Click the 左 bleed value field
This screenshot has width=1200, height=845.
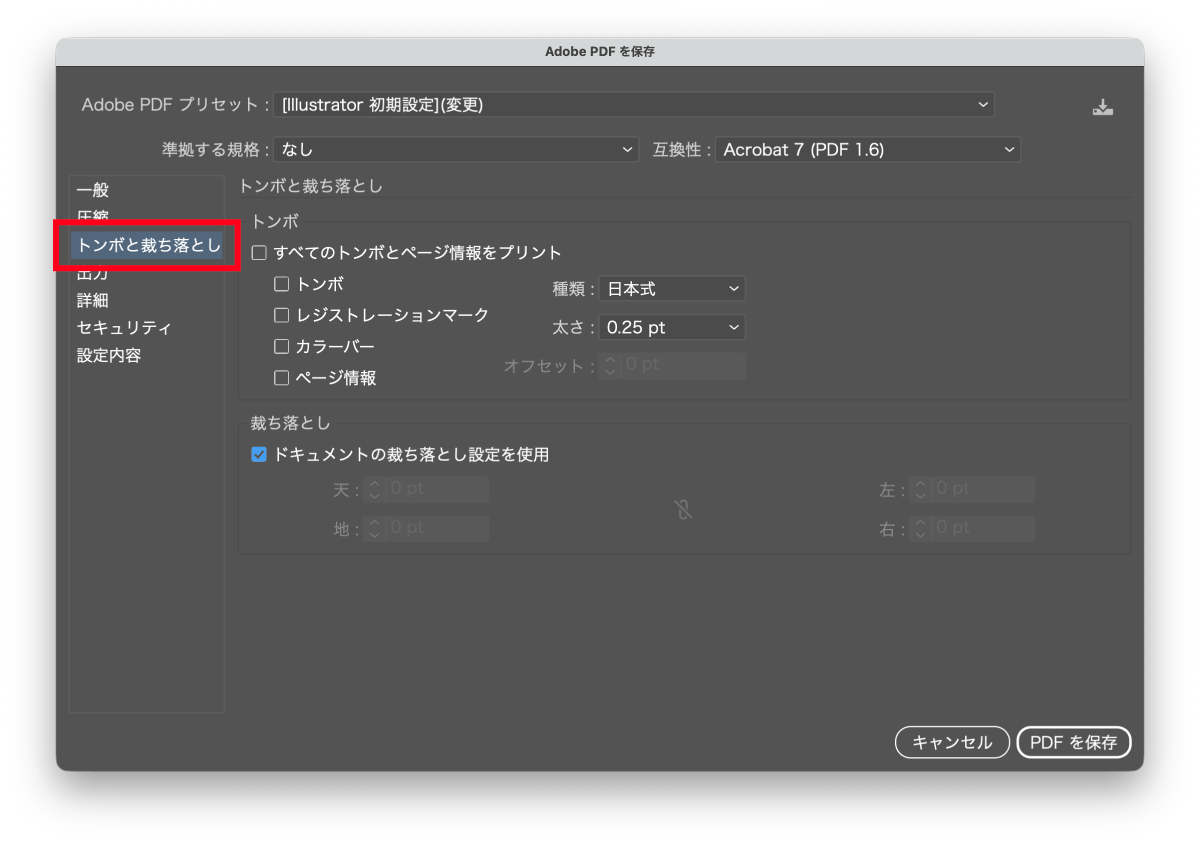pyautogui.click(x=984, y=490)
